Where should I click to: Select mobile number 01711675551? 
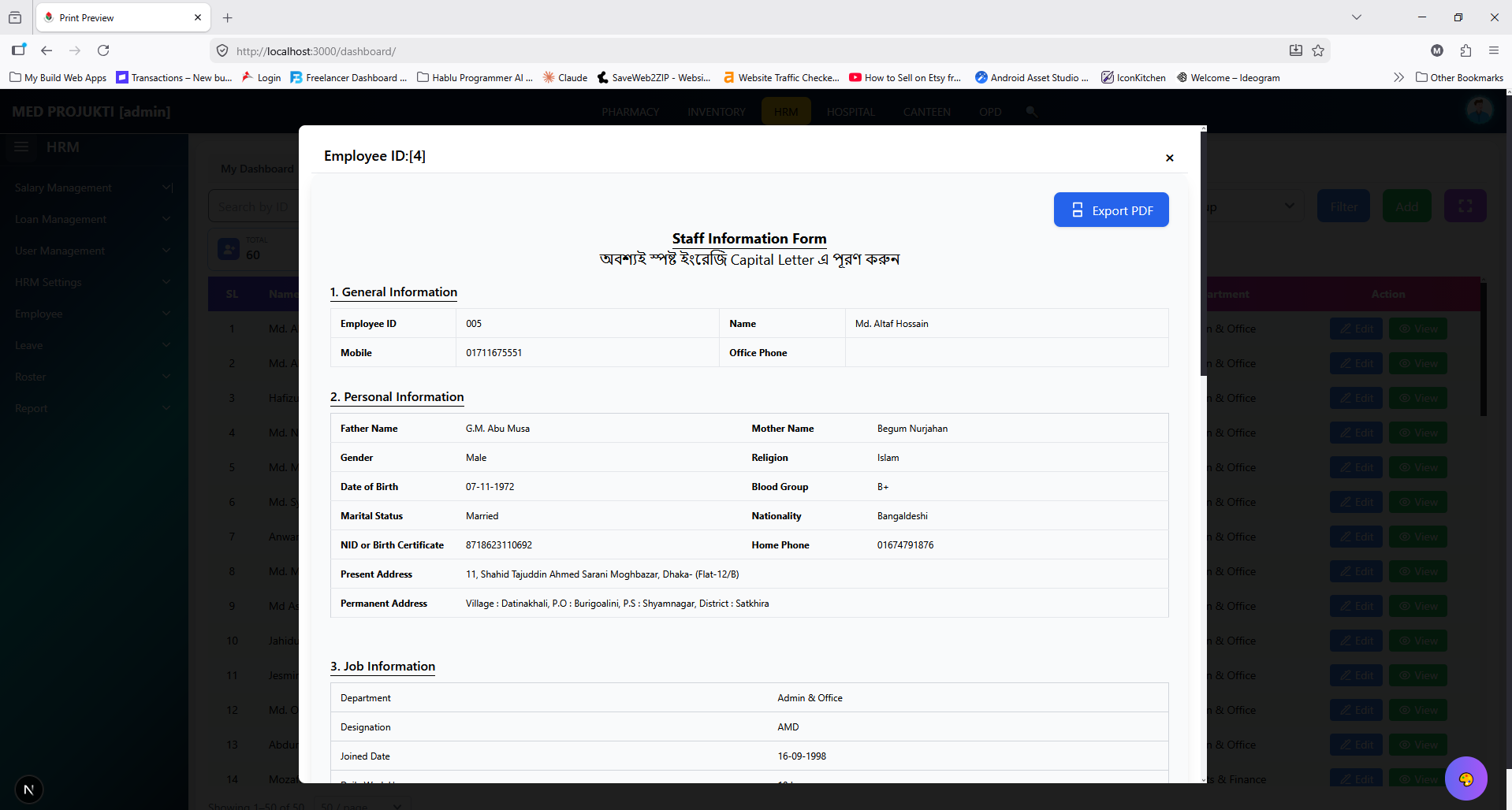point(493,353)
